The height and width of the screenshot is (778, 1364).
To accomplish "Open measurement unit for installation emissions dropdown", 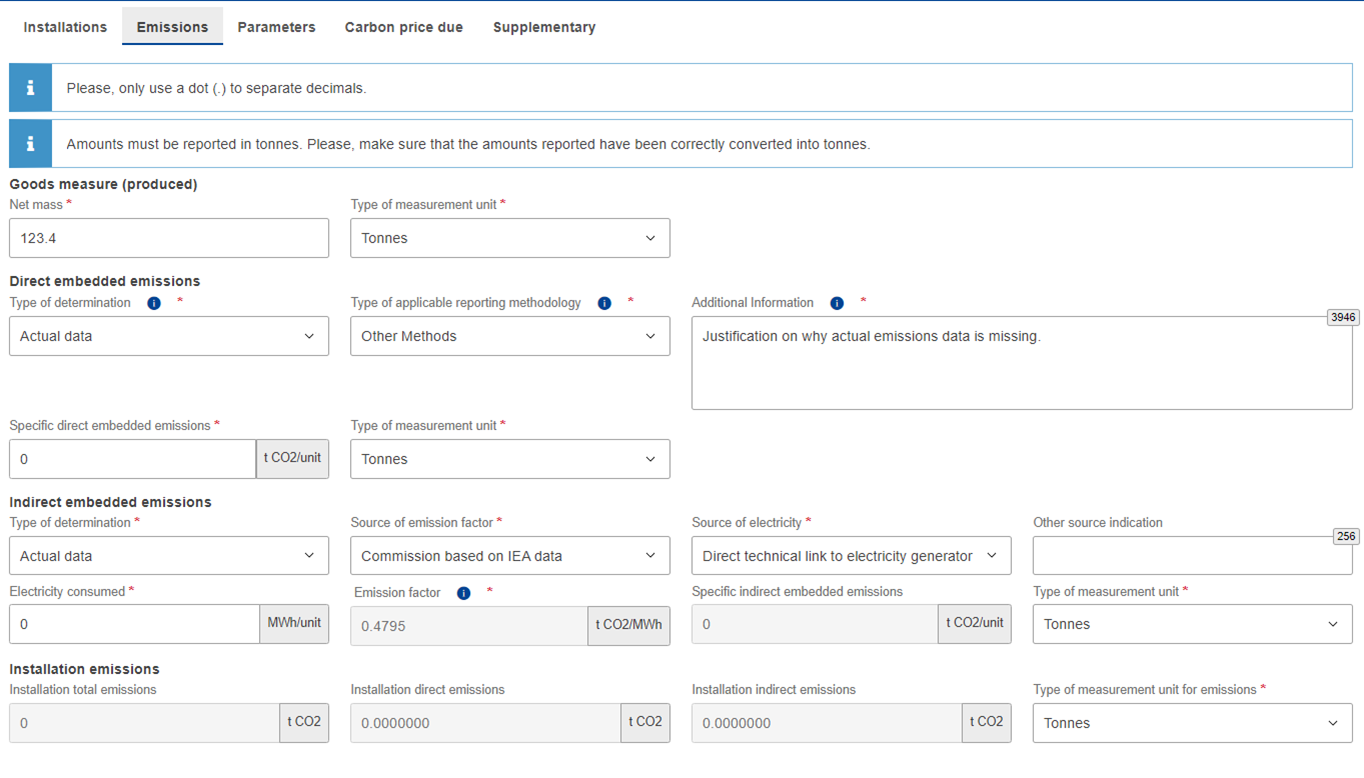I will click(1191, 723).
